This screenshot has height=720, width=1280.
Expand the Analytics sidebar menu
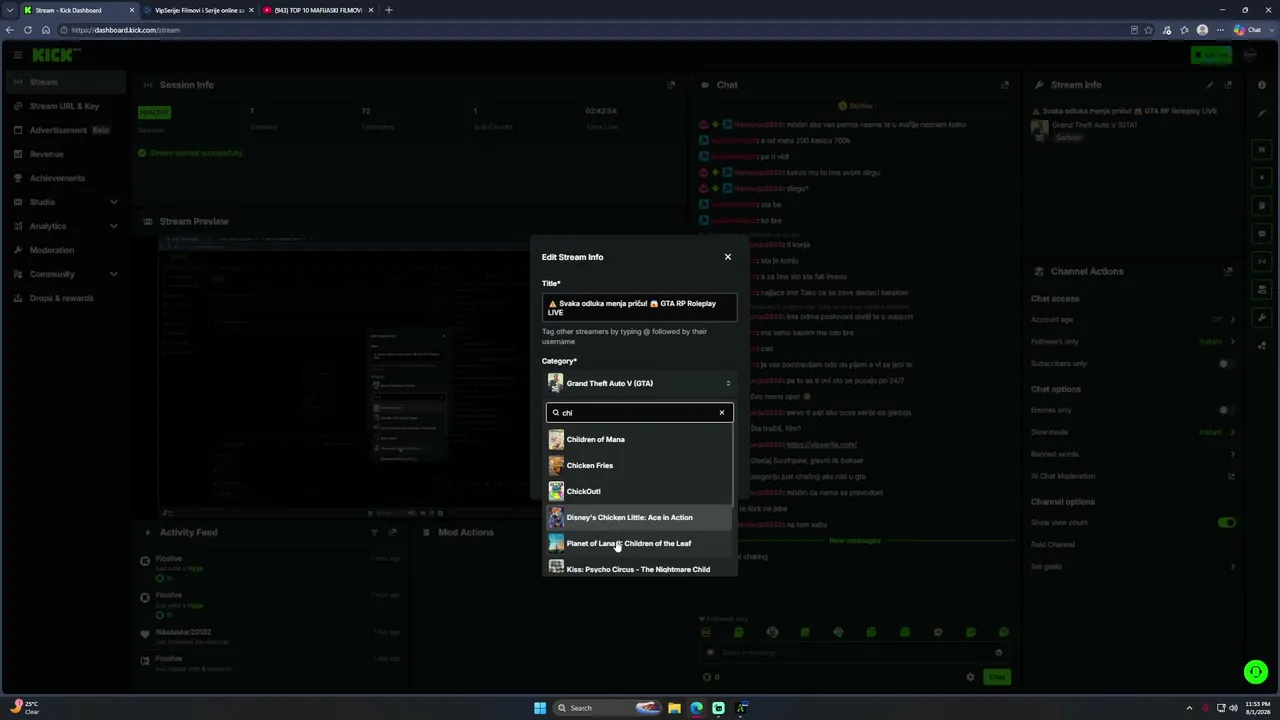(65, 226)
